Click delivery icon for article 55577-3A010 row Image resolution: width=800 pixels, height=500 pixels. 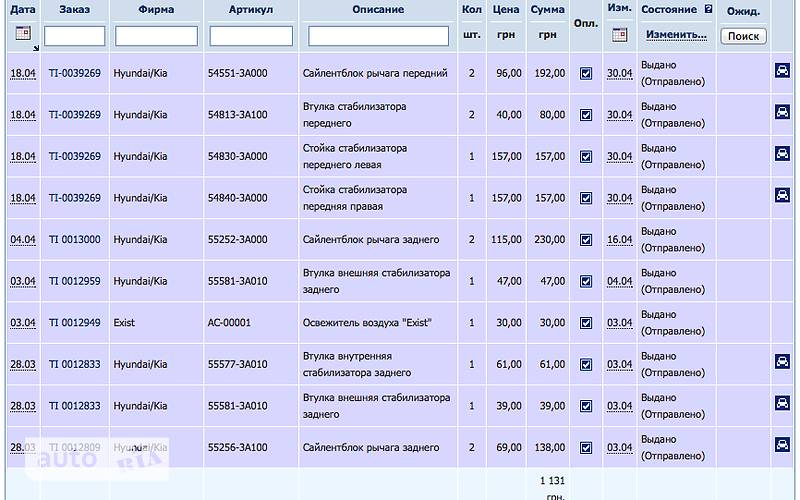pyautogui.click(x=782, y=361)
